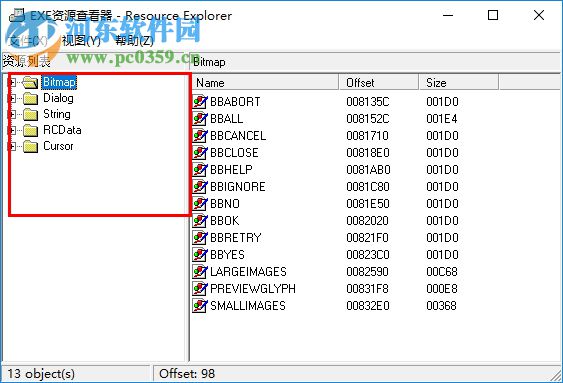
Task: Select the PREVIEWGLYPH resource name
Action: (x=253, y=289)
